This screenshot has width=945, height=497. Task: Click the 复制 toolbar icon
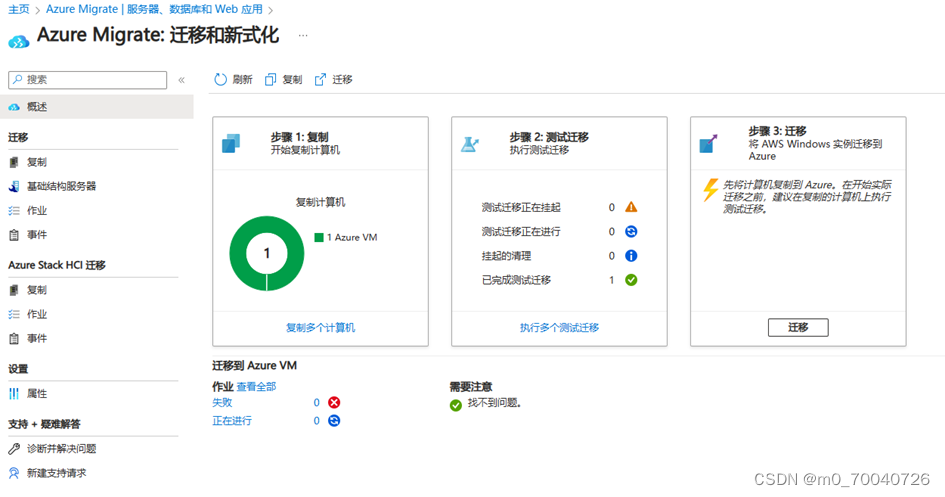(271, 80)
